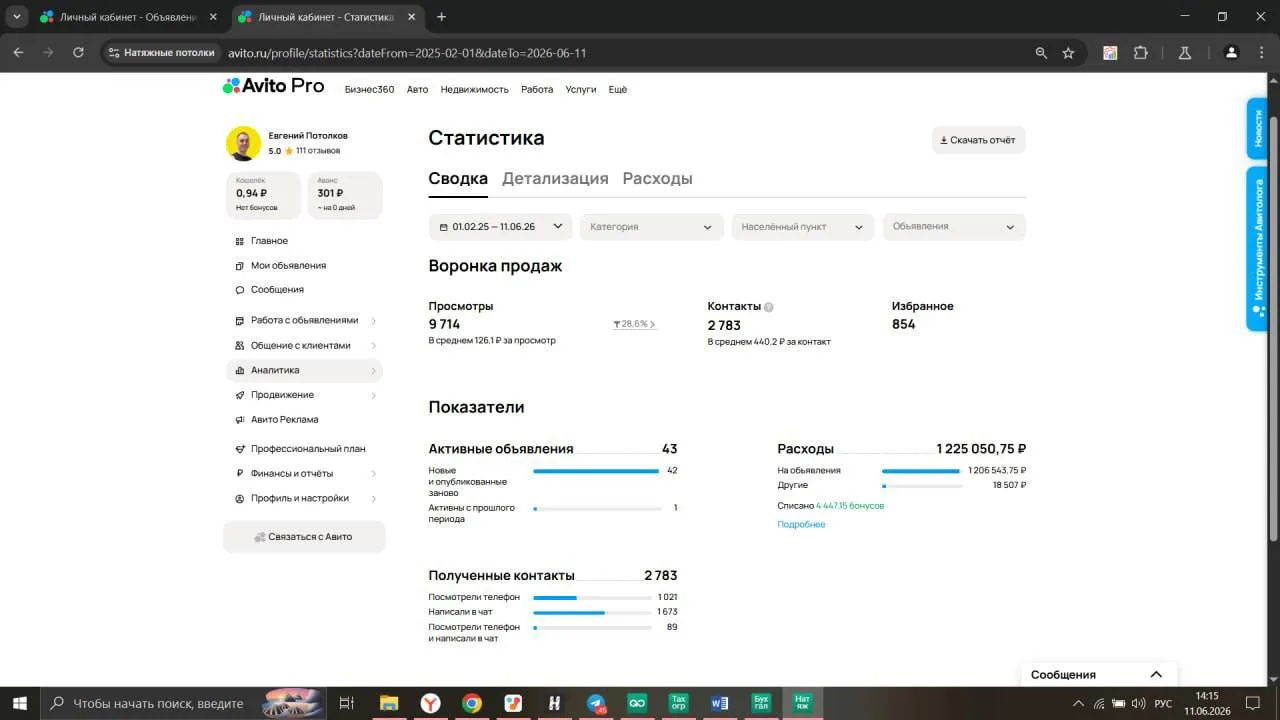Open Главное in the sidebar
The height and width of the screenshot is (720, 1280).
pyautogui.click(x=269, y=241)
